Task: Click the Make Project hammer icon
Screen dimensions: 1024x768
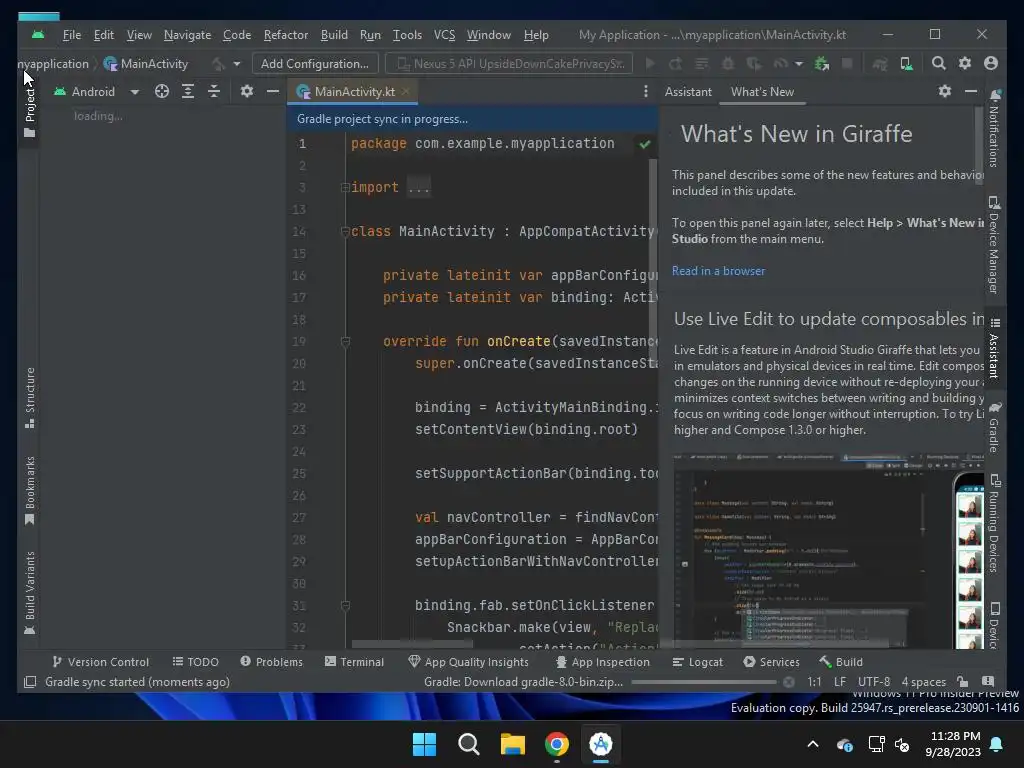Action: click(x=218, y=63)
